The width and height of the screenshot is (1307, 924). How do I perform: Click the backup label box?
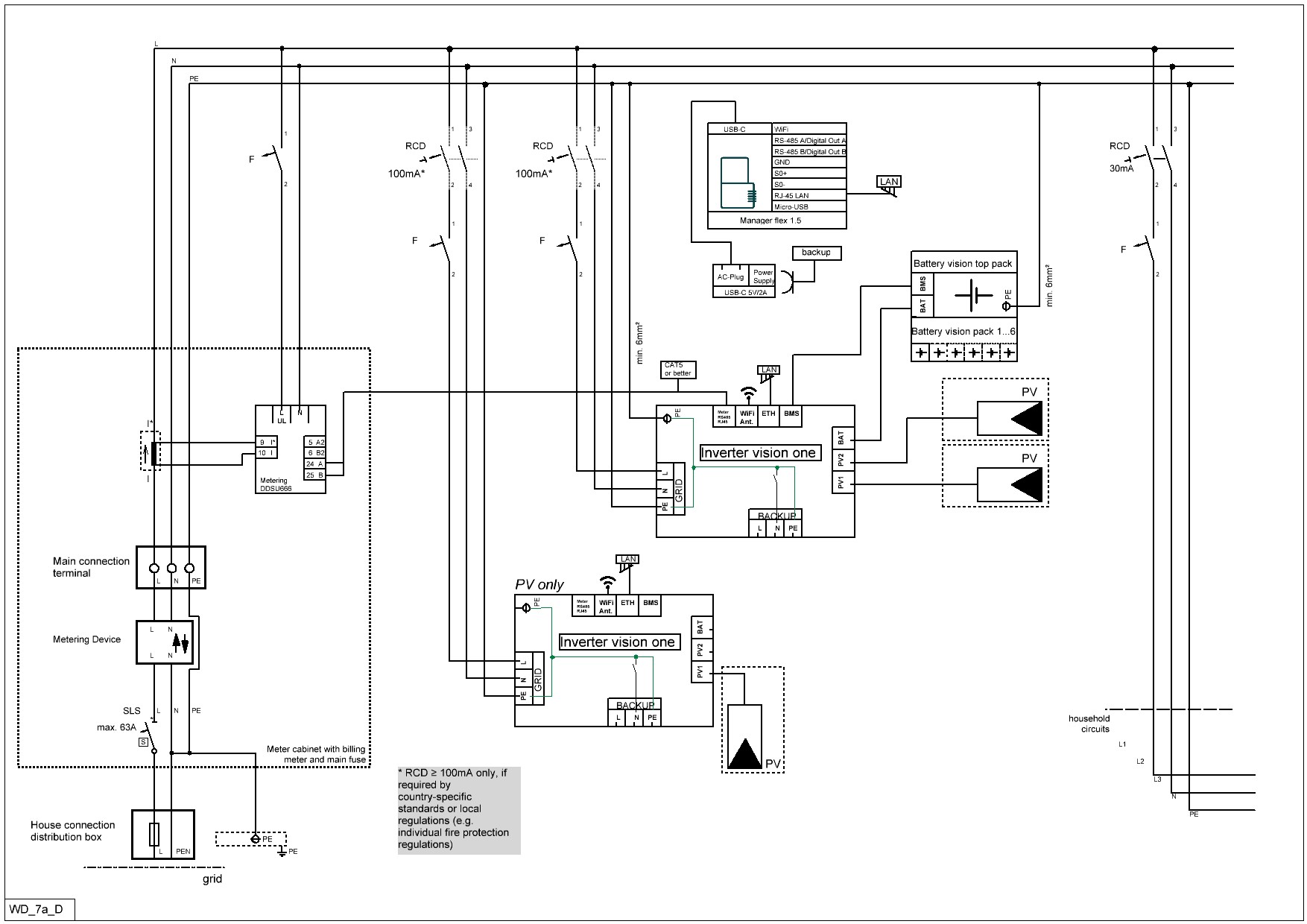point(816,253)
